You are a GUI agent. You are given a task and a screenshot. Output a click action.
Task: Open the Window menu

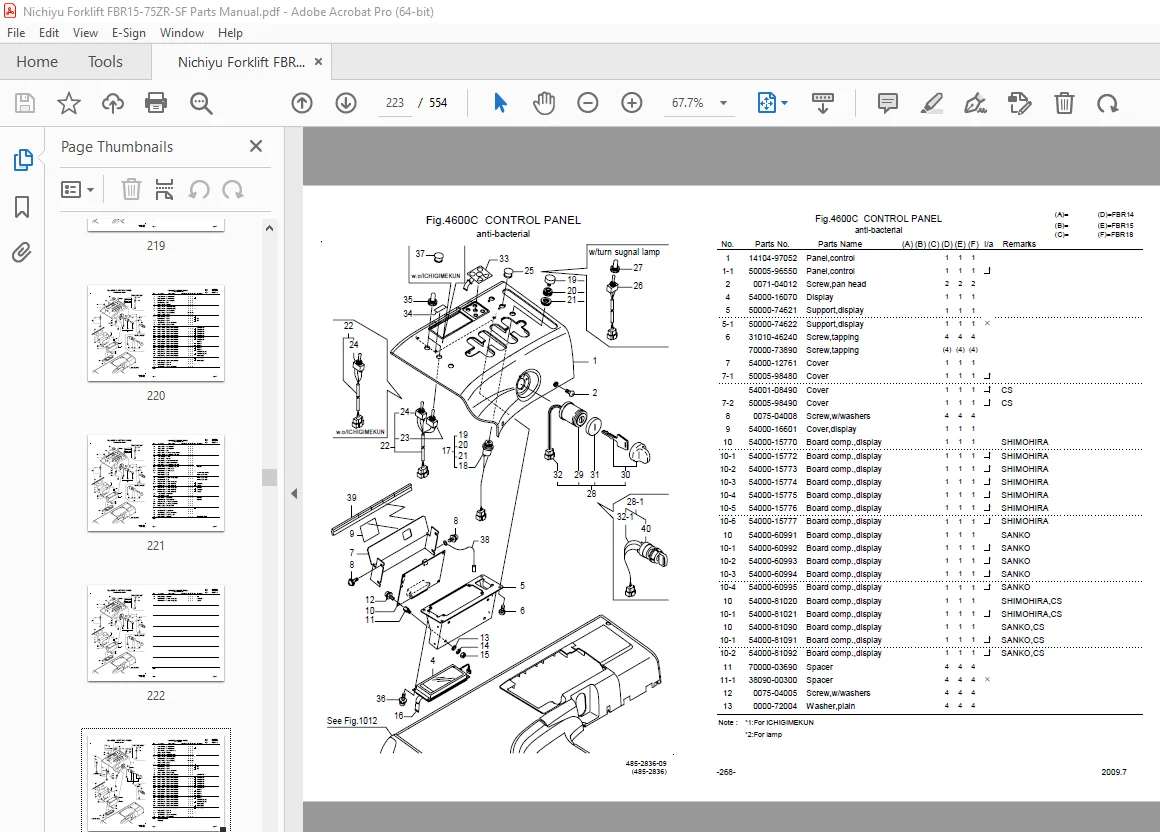(182, 33)
